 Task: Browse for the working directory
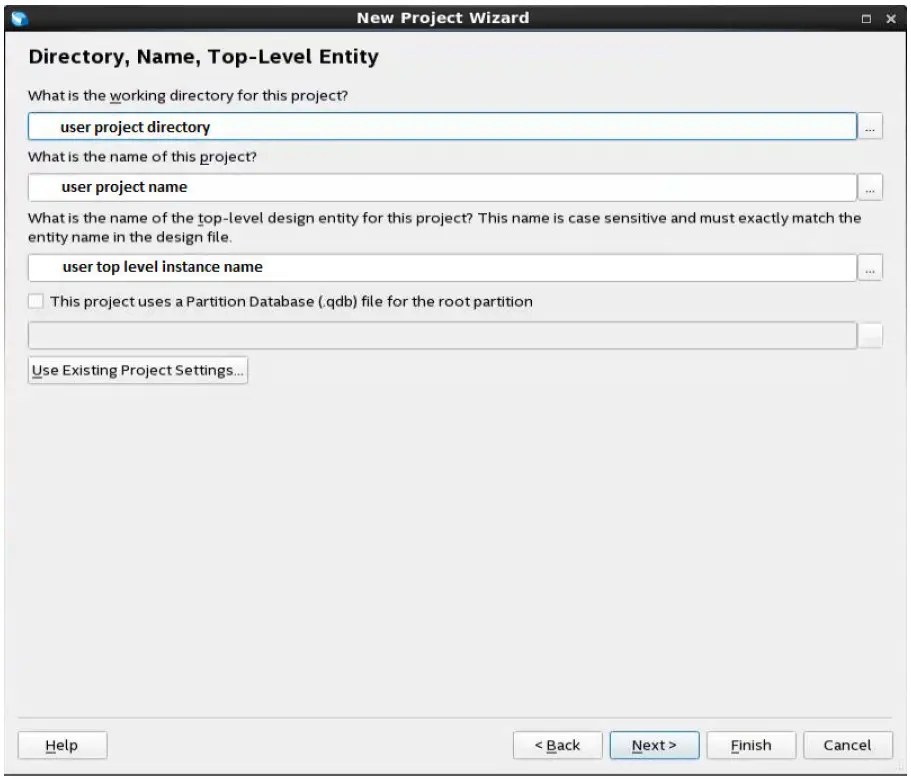pos(870,127)
